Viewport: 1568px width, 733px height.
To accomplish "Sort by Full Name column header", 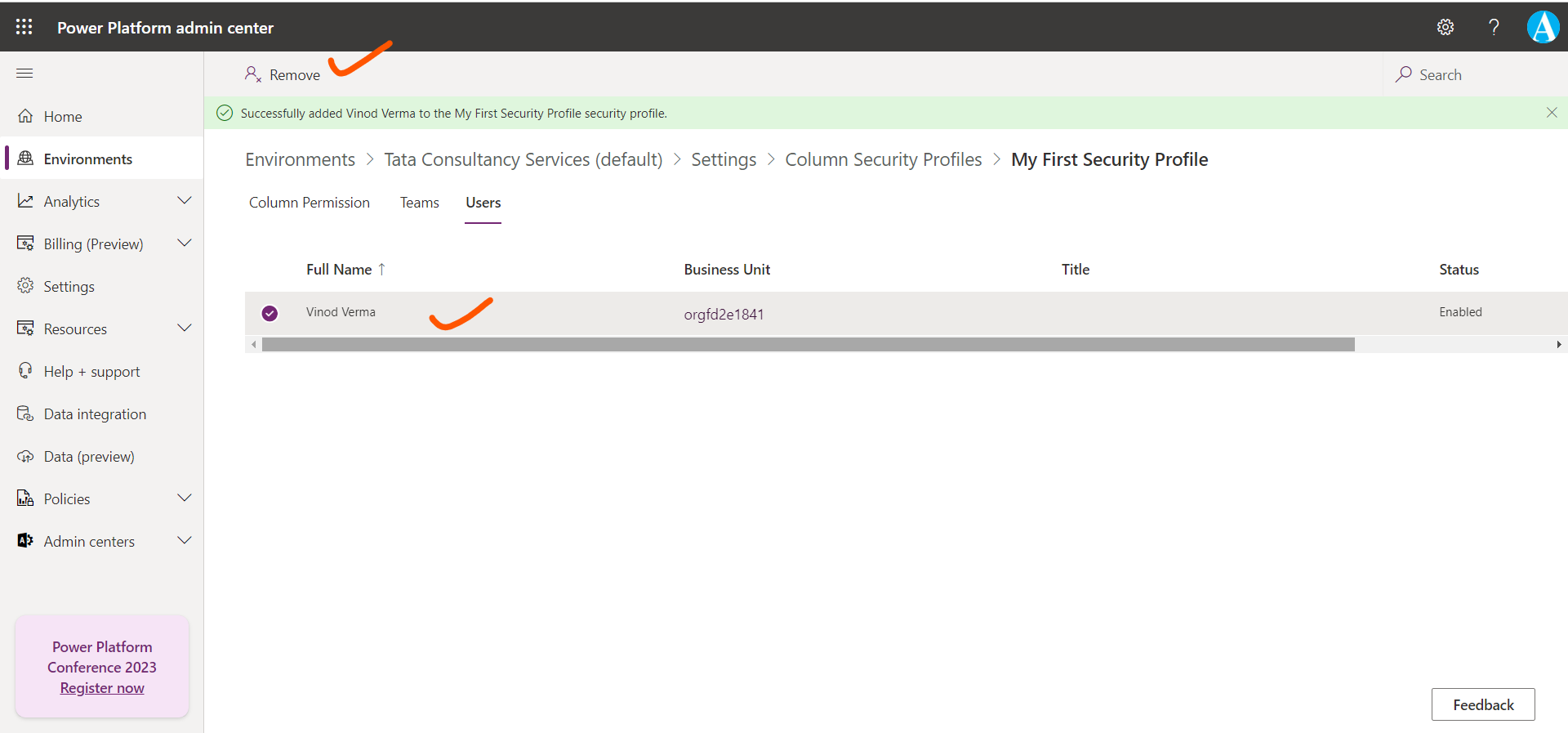I will [x=339, y=270].
